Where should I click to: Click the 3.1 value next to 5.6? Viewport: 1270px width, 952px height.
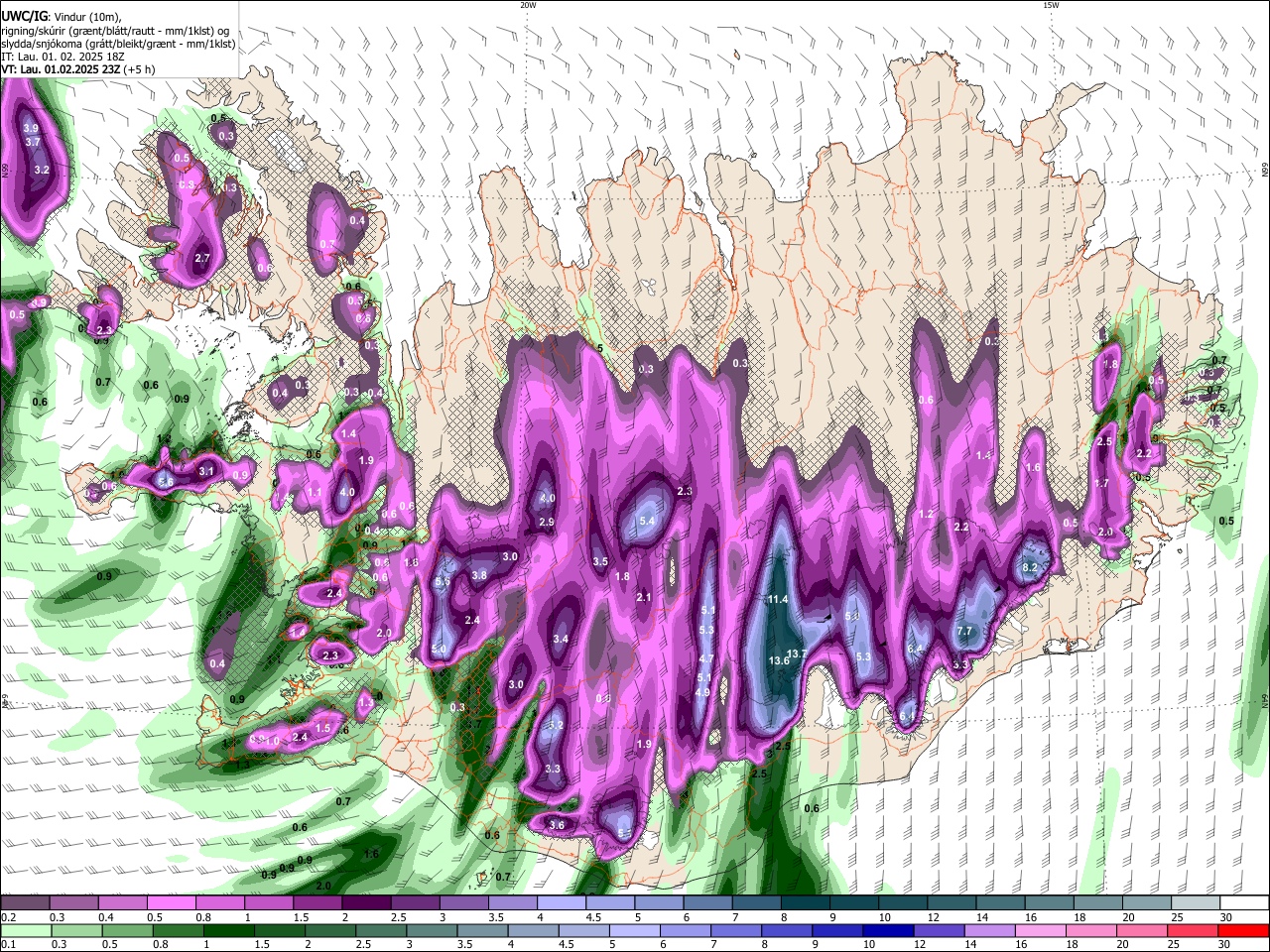206,471
